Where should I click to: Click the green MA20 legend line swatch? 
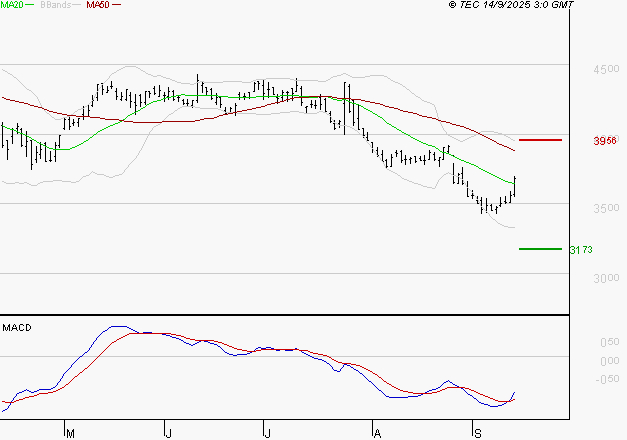[x=30, y=6]
